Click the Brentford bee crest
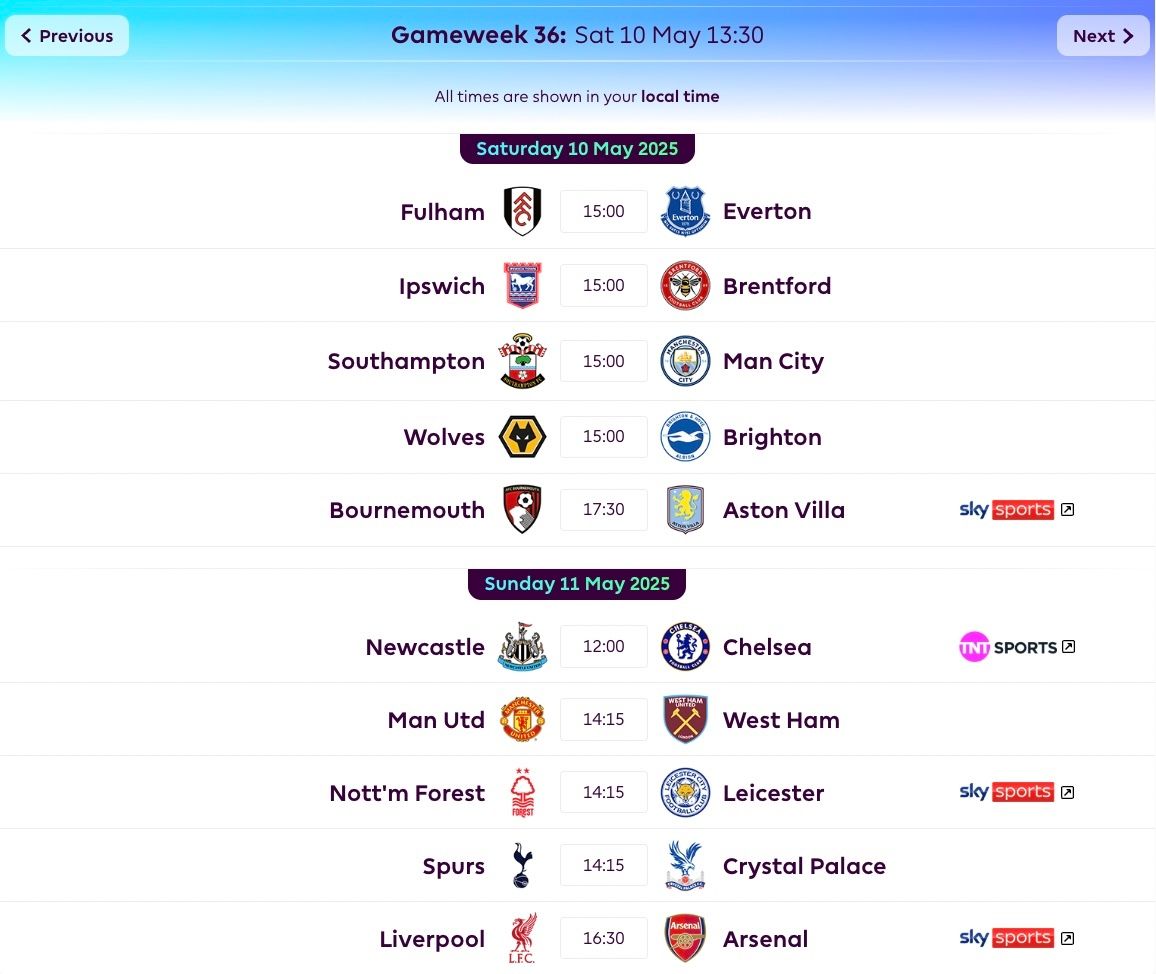Screen dimensions: 1156x974 click(x=685, y=285)
